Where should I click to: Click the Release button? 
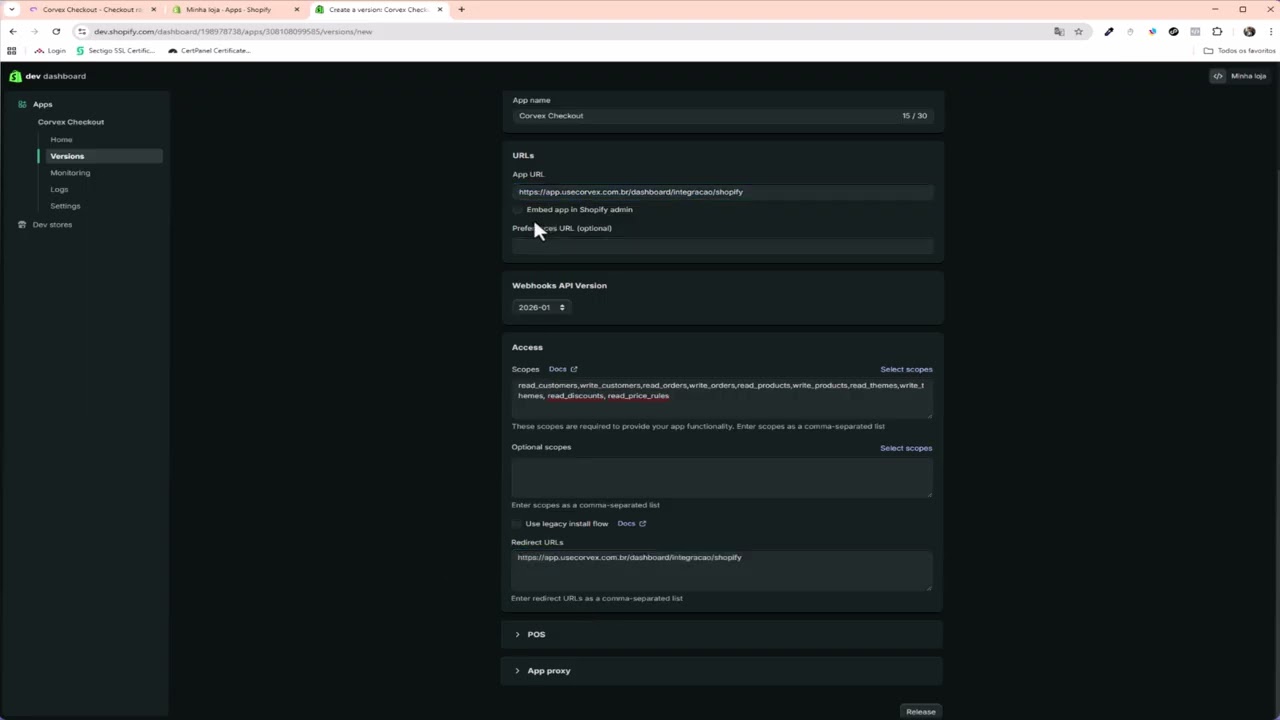[920, 711]
